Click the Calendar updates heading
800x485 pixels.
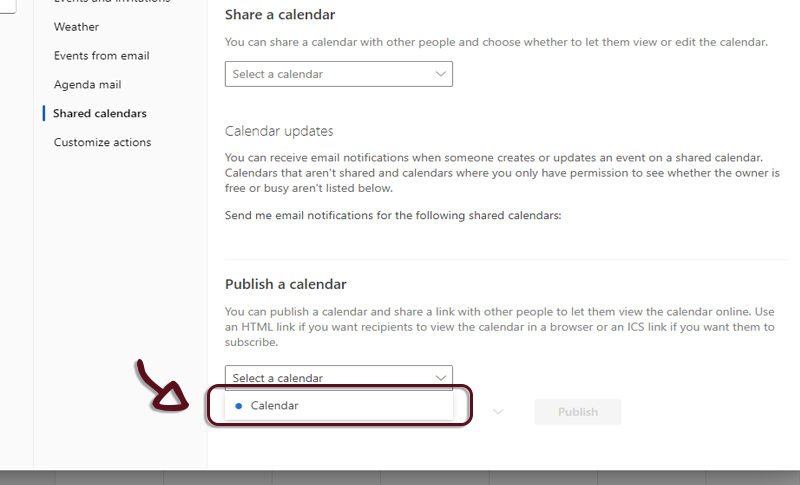279,131
